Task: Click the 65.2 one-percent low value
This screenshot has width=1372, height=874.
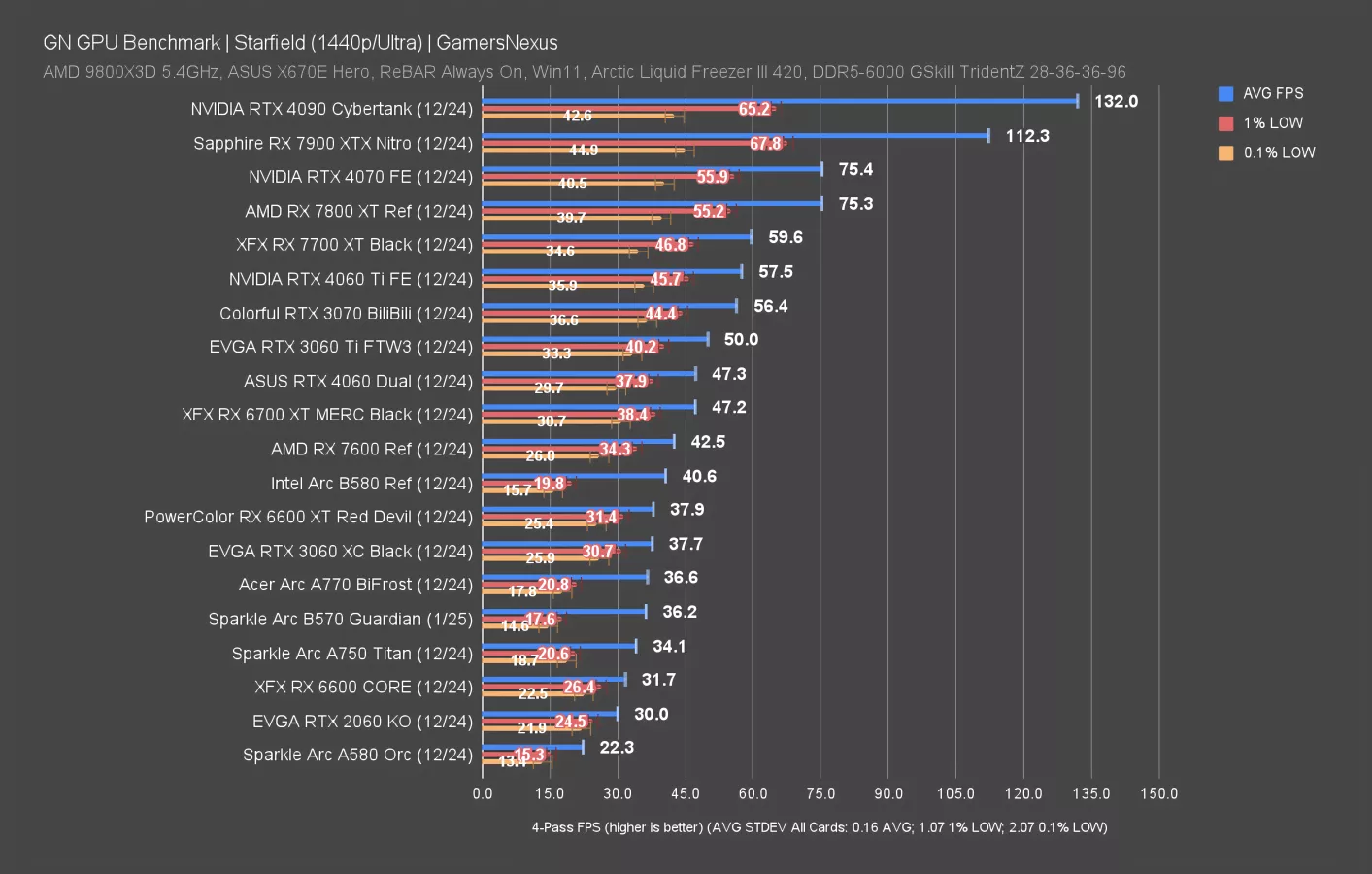Action: point(753,109)
